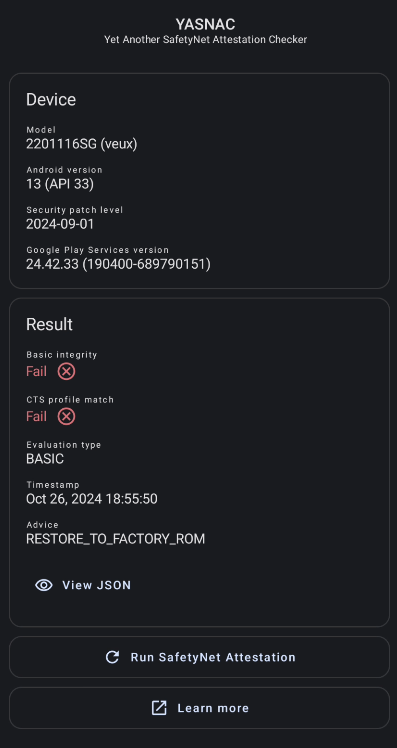Run SafetyNet Attestation again
The height and width of the screenshot is (748, 397).
199,657
